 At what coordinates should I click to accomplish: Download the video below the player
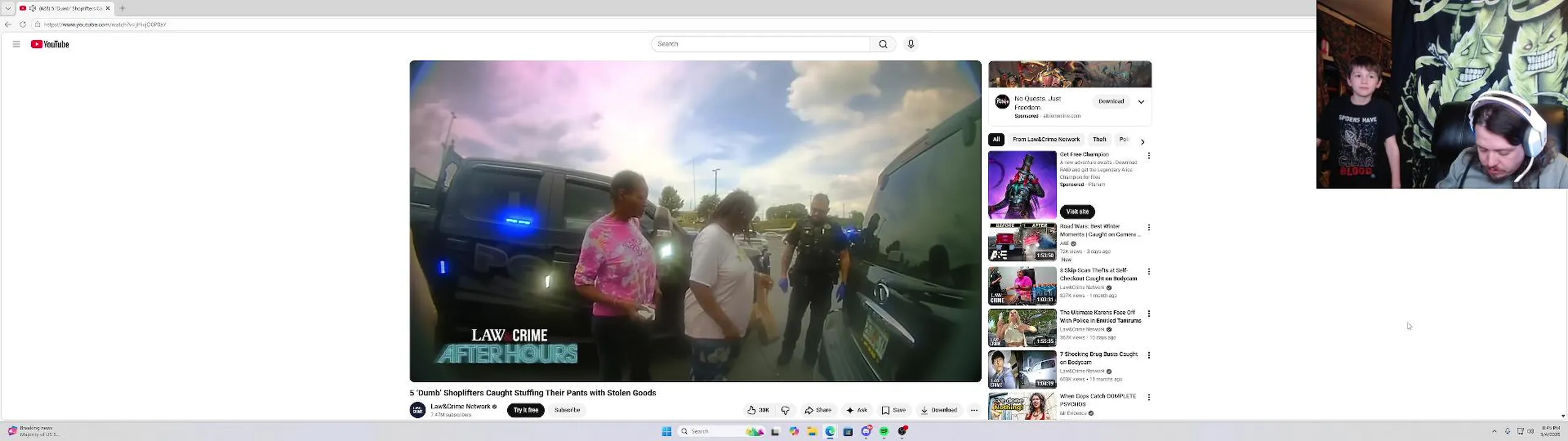[939, 410]
